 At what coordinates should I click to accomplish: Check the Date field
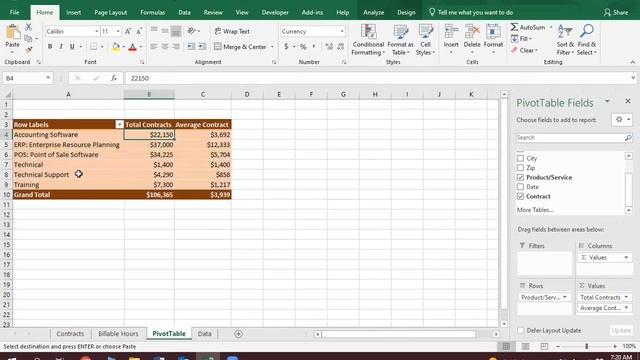[520, 187]
